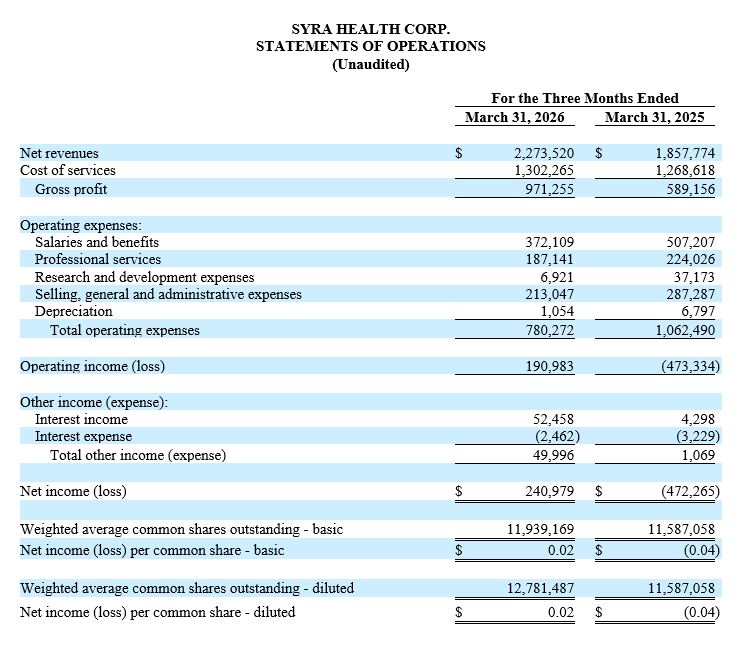Click salaries value 372,109
The height and width of the screenshot is (662, 745).
[x=550, y=242]
